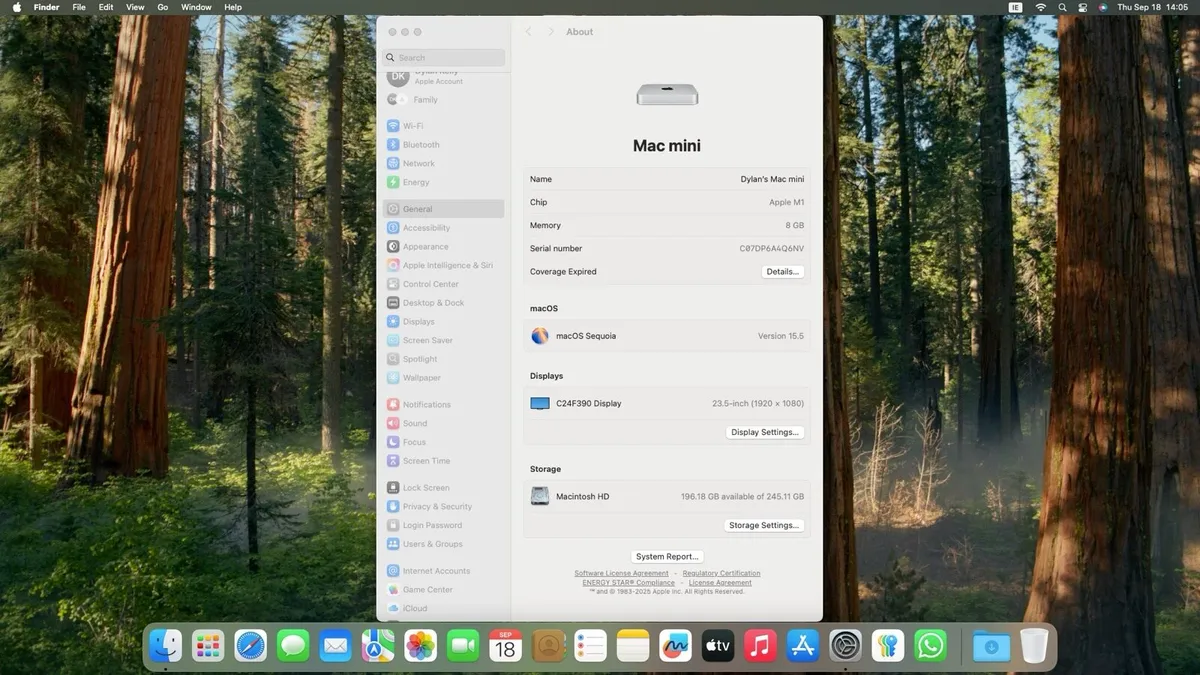
Task: Click the settings Search field
Action: [x=444, y=58]
